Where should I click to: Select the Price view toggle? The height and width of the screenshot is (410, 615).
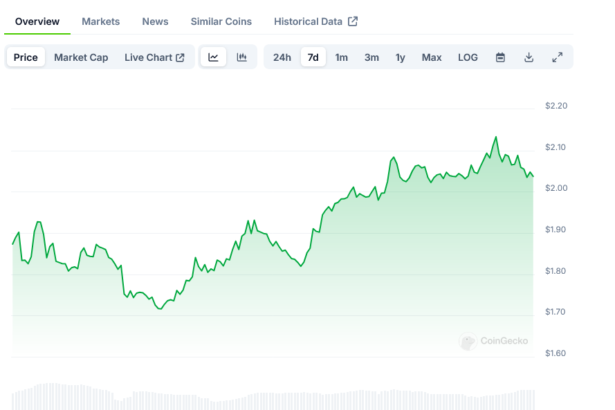point(26,57)
